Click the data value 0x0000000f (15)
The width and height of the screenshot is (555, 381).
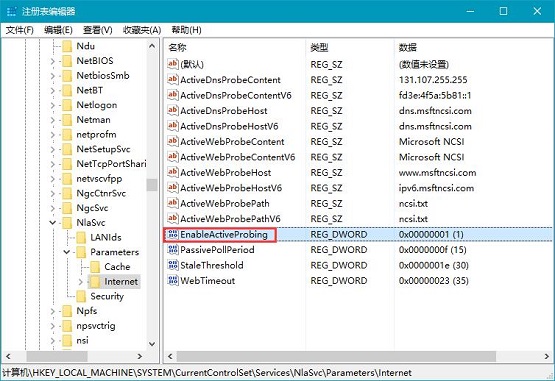pyautogui.click(x=433, y=250)
